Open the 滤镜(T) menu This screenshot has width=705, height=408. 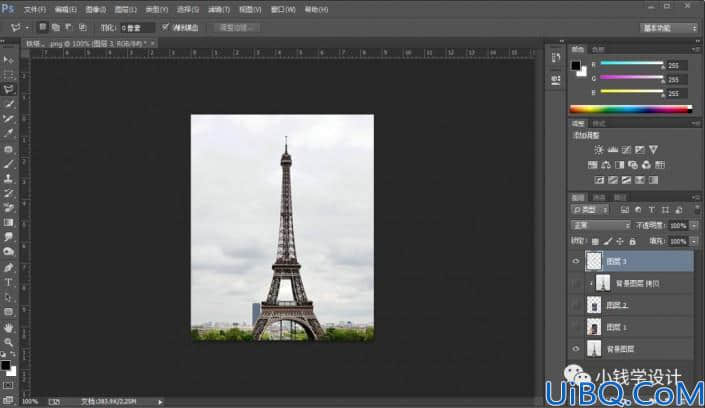(219, 9)
